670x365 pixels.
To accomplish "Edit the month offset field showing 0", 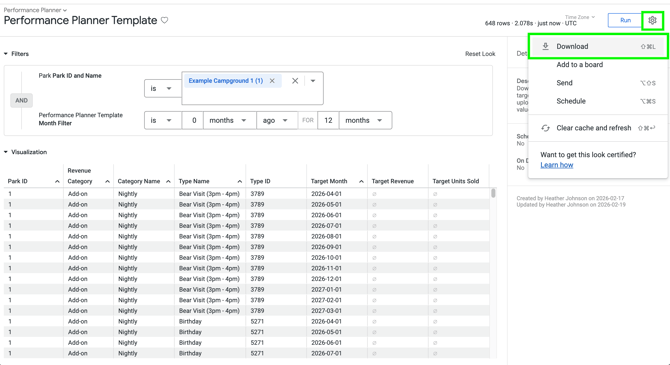I will point(193,121).
